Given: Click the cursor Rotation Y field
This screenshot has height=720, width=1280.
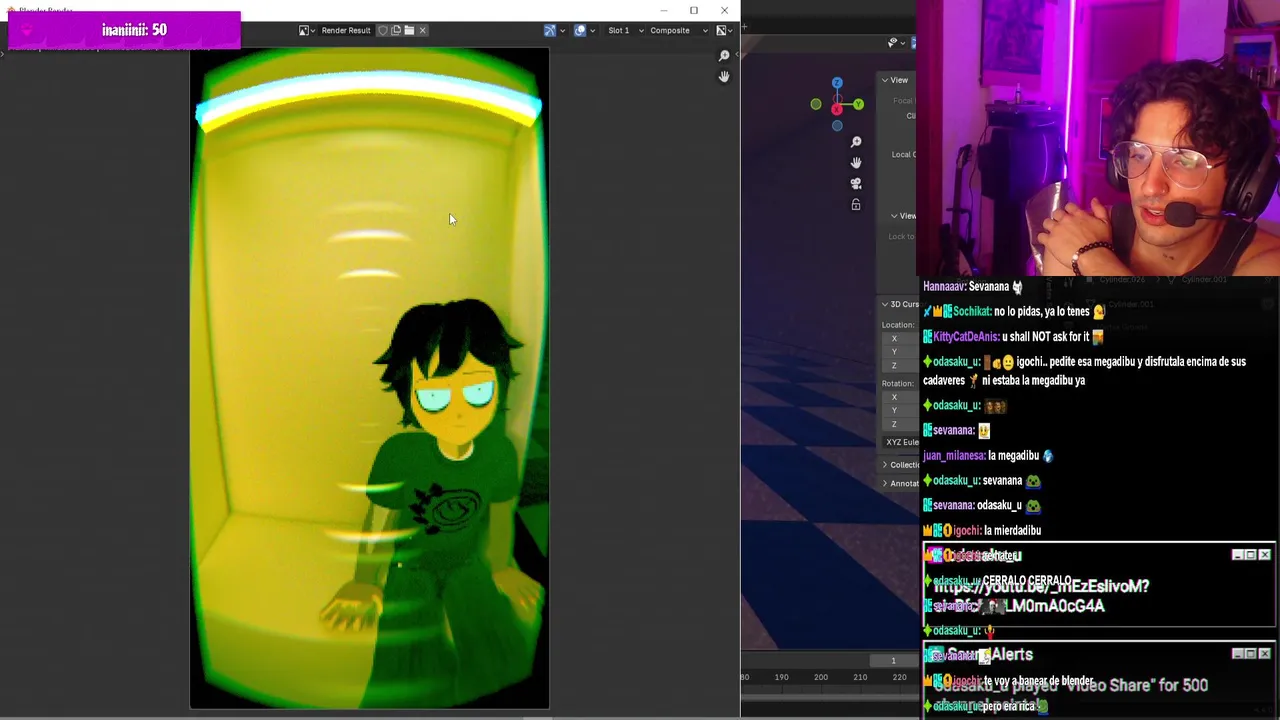Looking at the screenshot, I should point(900,410).
